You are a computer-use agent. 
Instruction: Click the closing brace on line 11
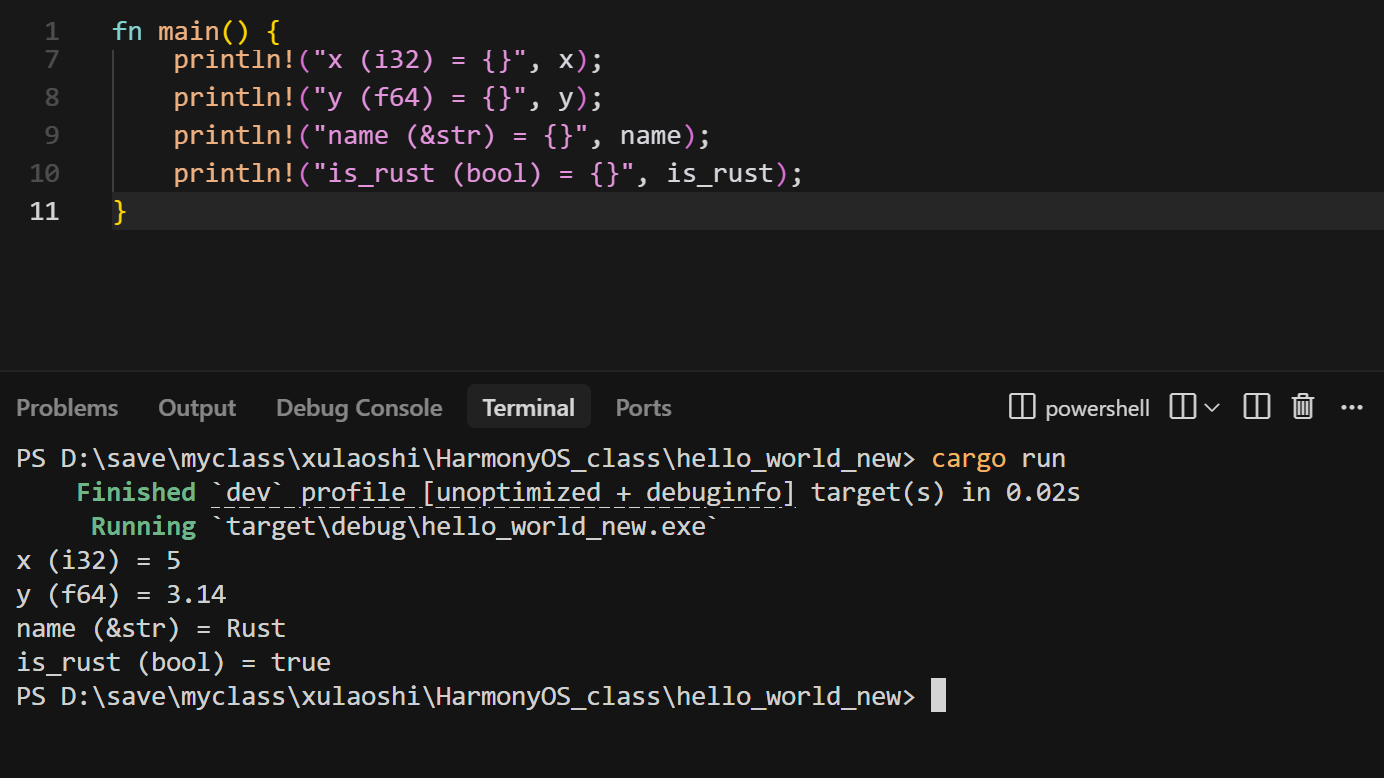click(120, 211)
